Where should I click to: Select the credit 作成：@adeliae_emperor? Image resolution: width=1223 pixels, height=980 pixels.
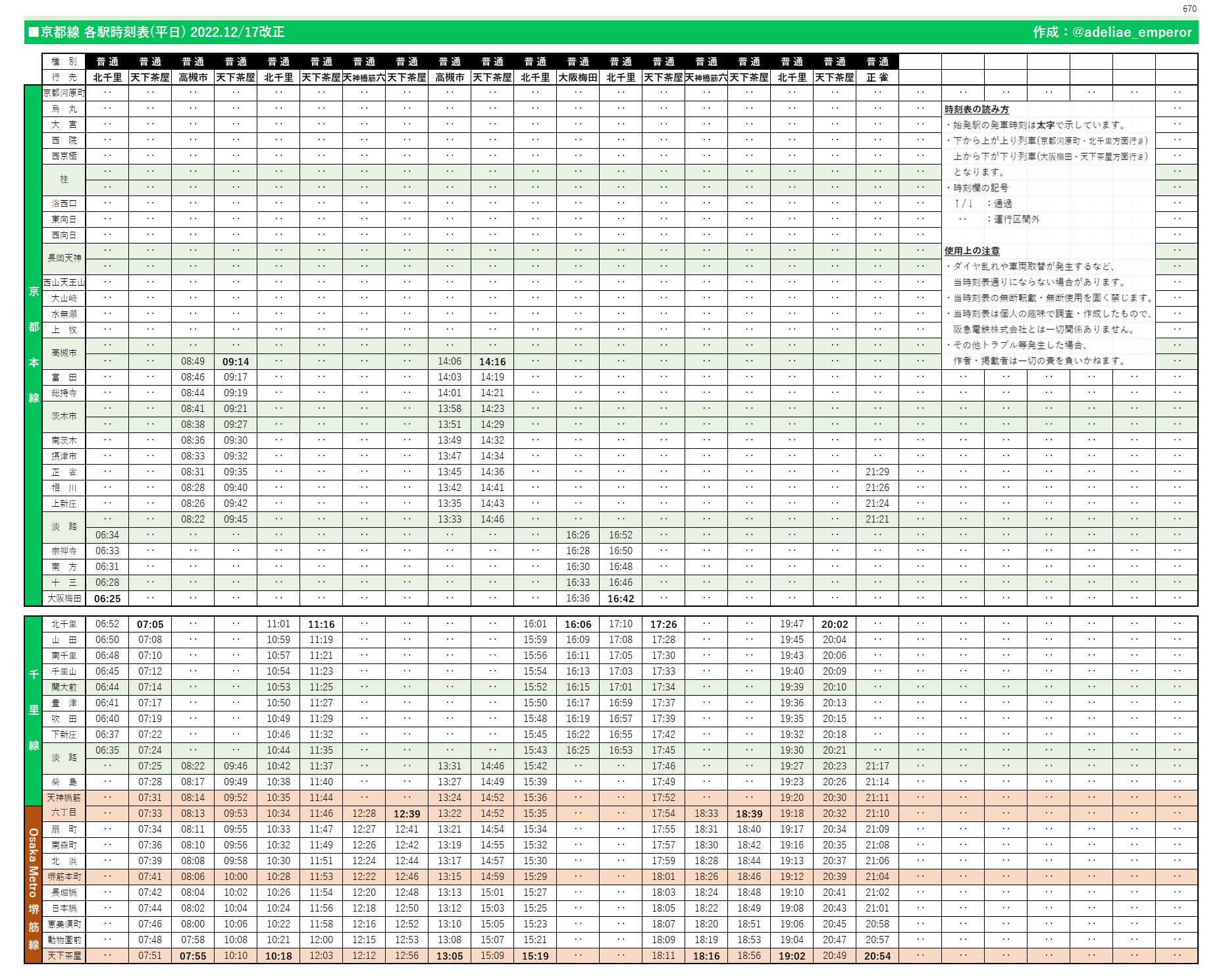[1112, 32]
